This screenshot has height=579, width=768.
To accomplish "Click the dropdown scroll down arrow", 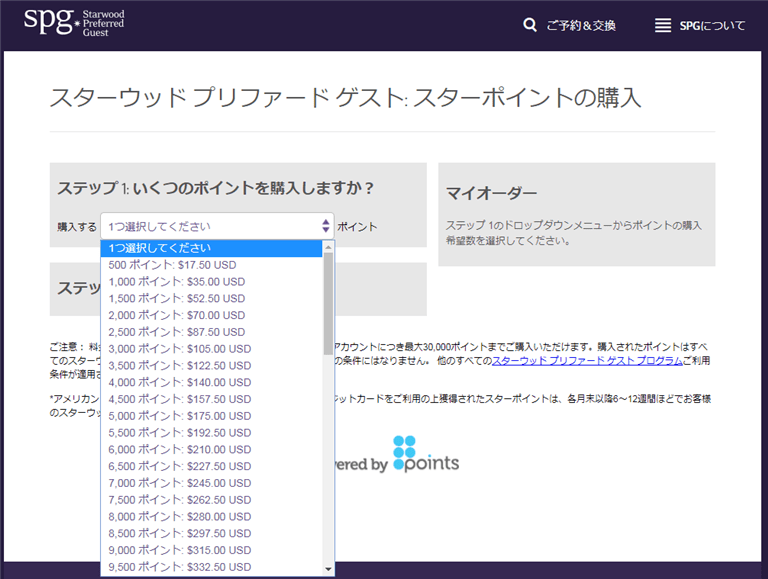I will tap(328, 569).
